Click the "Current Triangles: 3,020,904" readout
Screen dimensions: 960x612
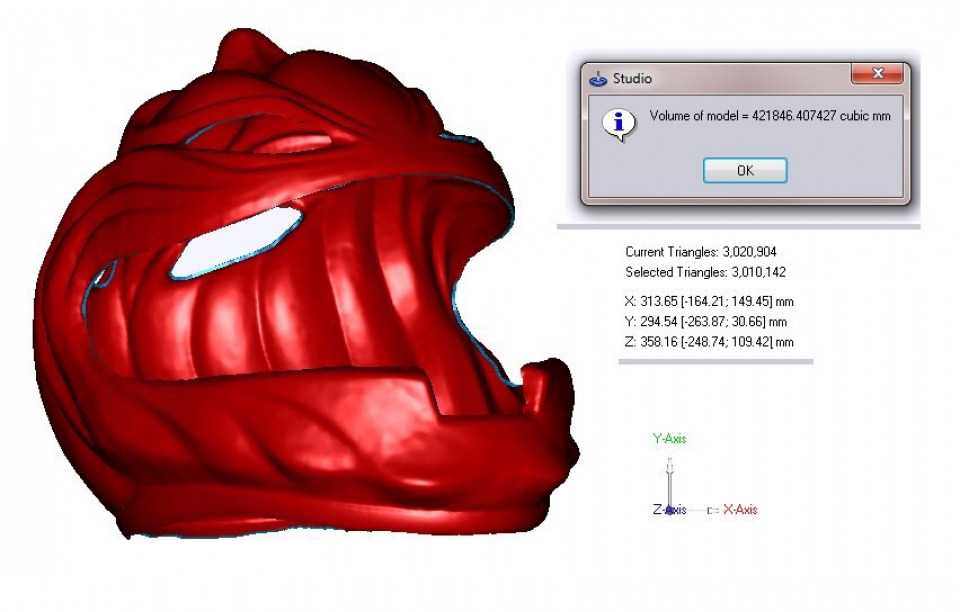[x=700, y=252]
